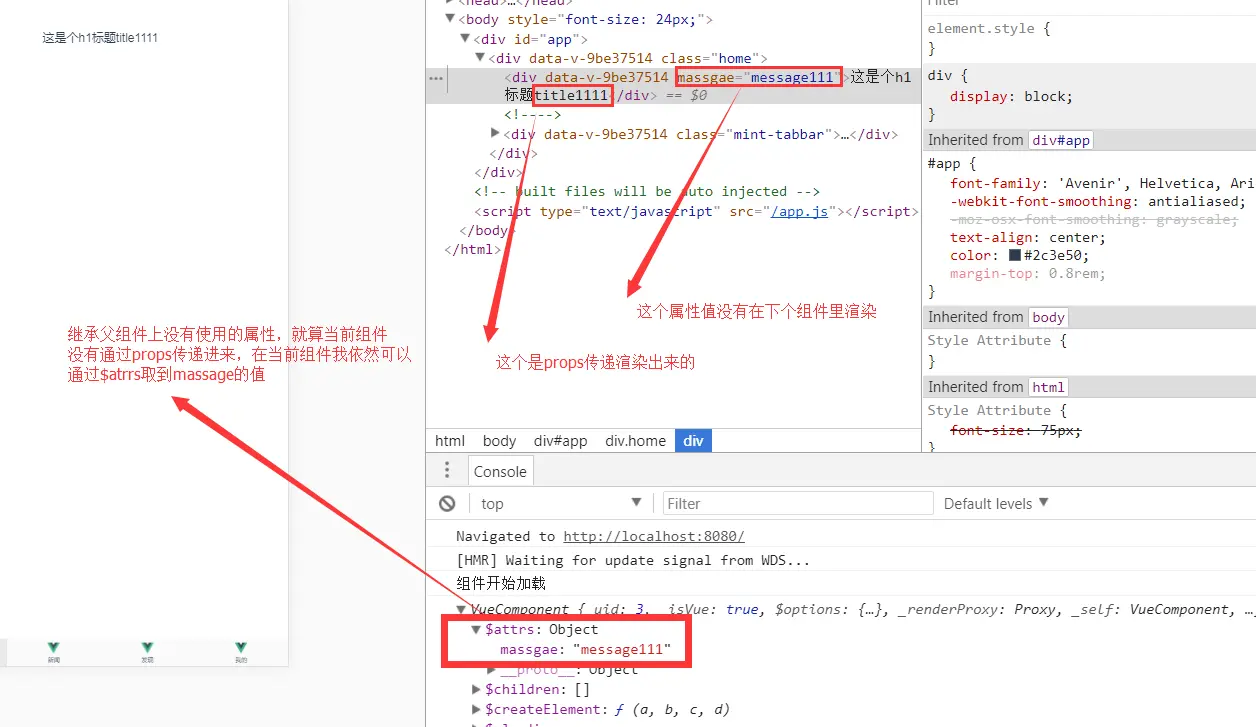1256x727 pixels.
Task: Click the [HMR] Waiting for update signal message
Action: [x=633, y=561]
